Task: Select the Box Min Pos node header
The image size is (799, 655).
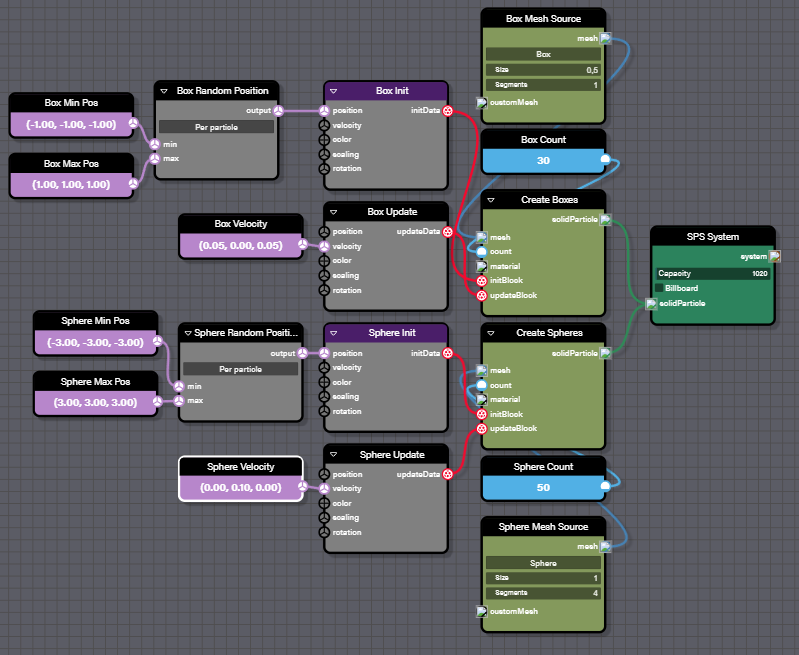Action: (71, 103)
